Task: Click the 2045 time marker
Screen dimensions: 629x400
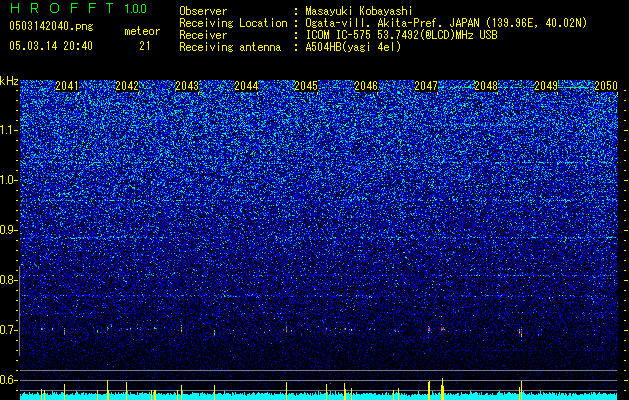Action: (x=306, y=86)
